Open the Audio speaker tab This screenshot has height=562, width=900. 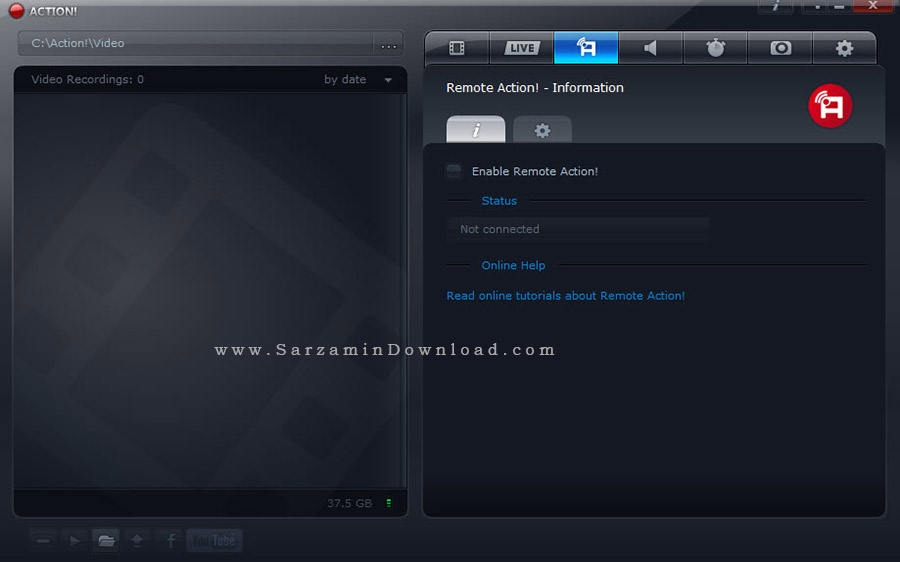click(650, 48)
